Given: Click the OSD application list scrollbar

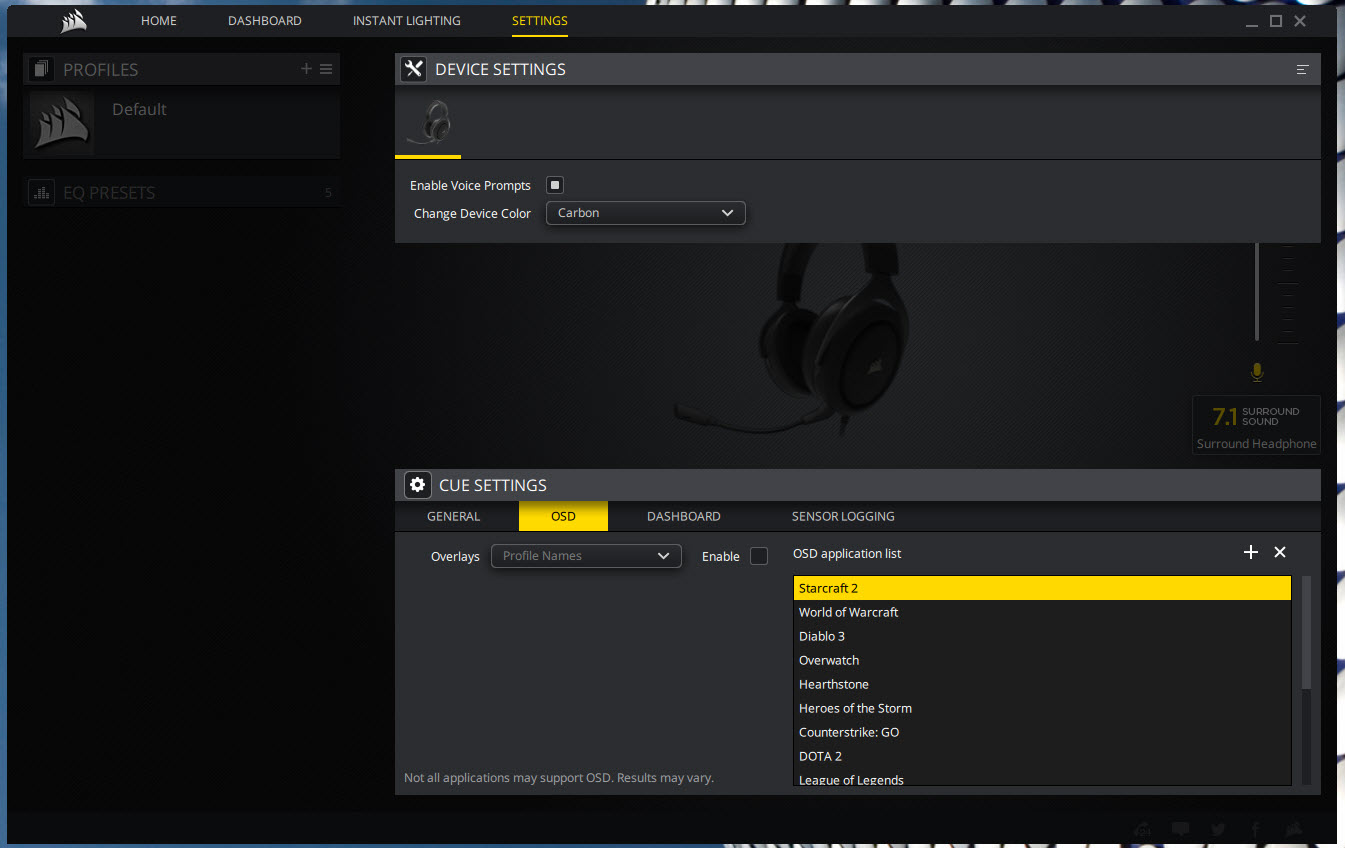Looking at the screenshot, I should (1306, 632).
